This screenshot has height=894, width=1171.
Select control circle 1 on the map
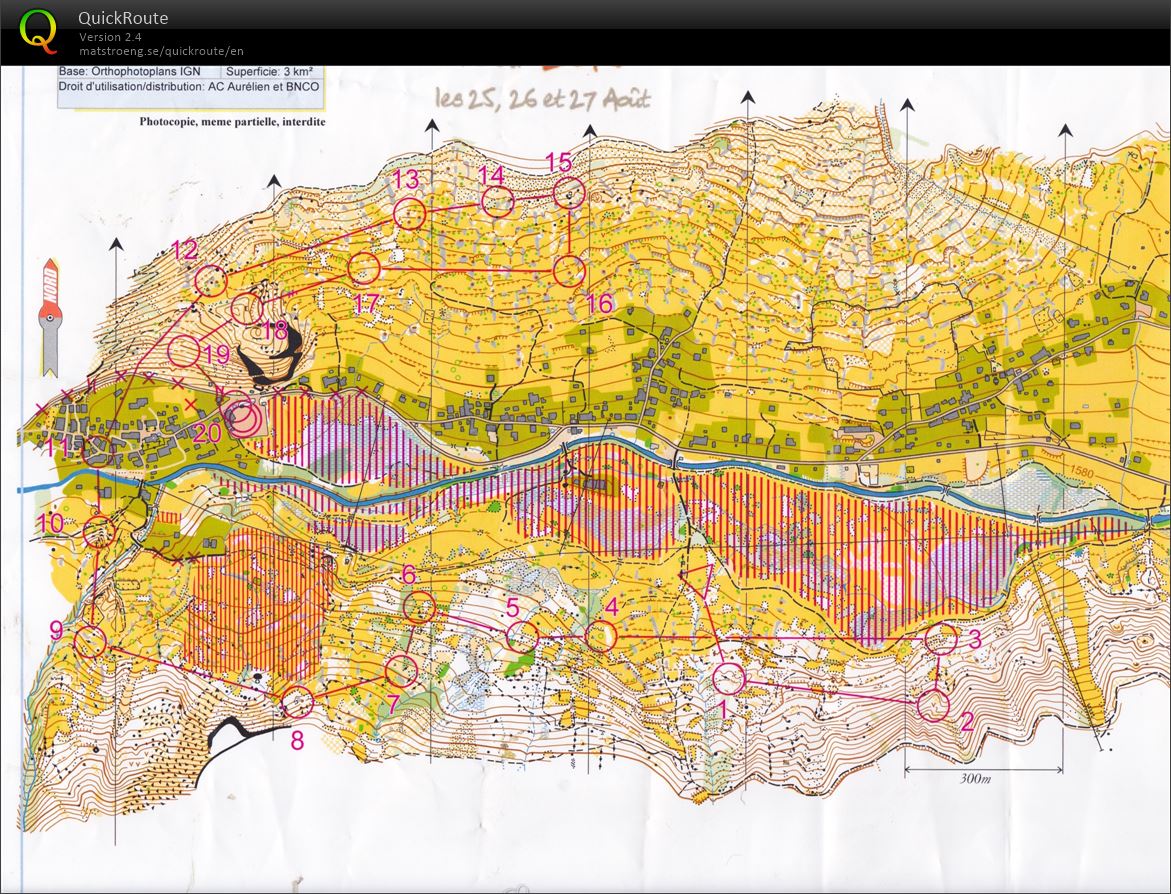coord(729,678)
